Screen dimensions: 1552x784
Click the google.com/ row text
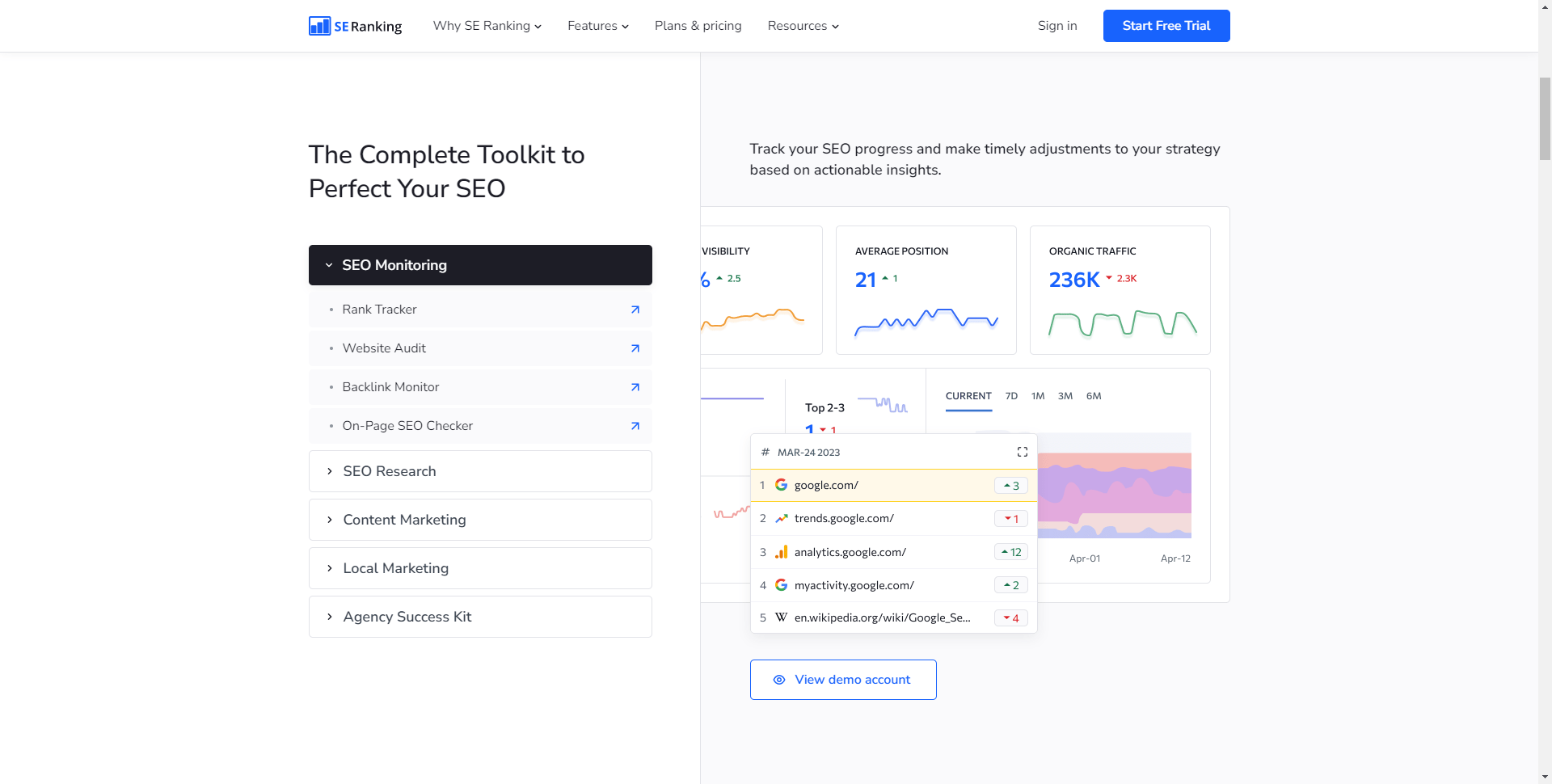point(826,485)
